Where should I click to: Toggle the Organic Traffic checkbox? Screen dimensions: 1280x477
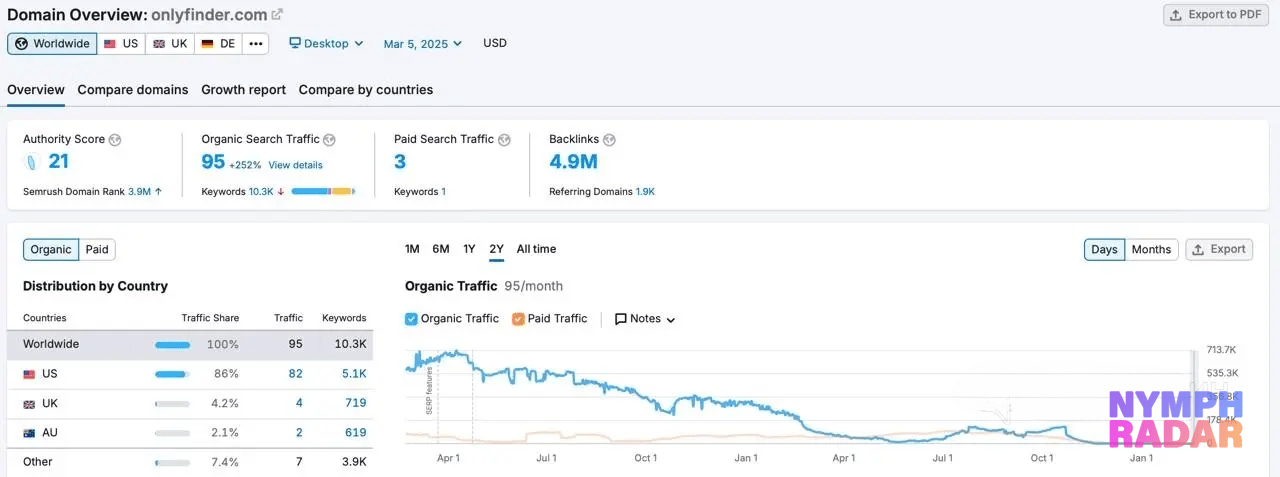coord(411,319)
